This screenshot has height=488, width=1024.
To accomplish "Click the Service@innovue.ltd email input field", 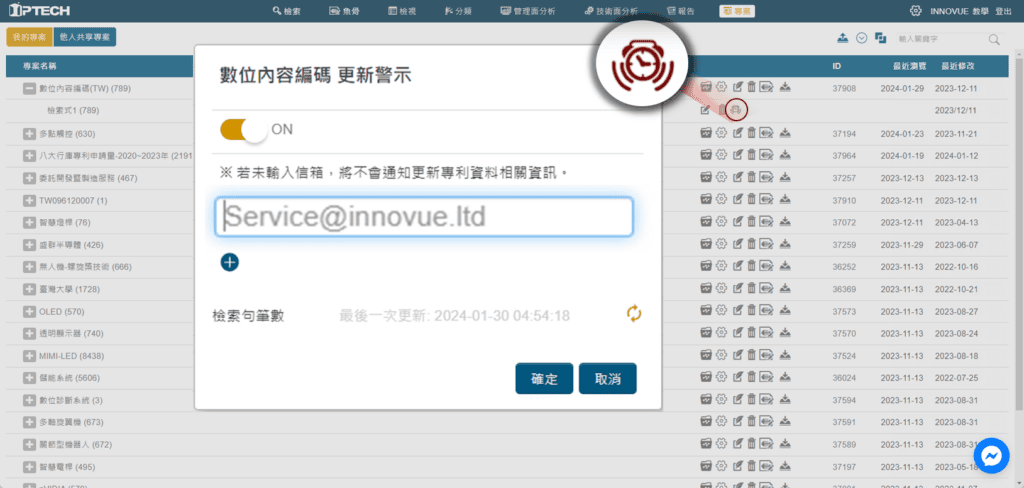I will pyautogui.click(x=423, y=217).
